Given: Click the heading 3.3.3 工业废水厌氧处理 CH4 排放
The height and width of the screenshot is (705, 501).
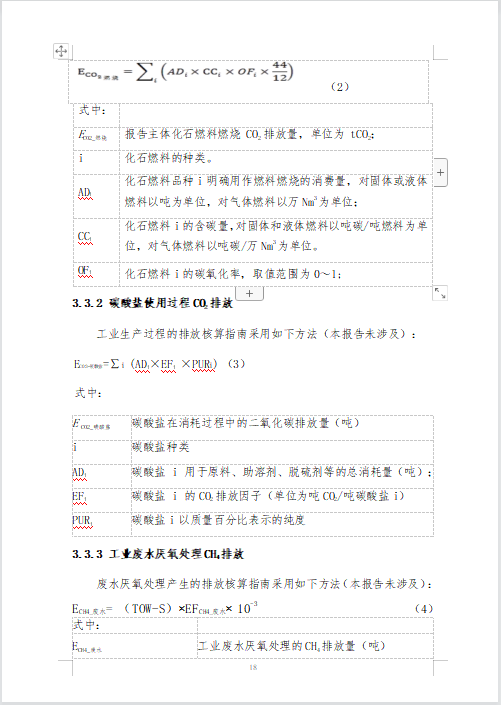Looking at the screenshot, I should 158,554.
